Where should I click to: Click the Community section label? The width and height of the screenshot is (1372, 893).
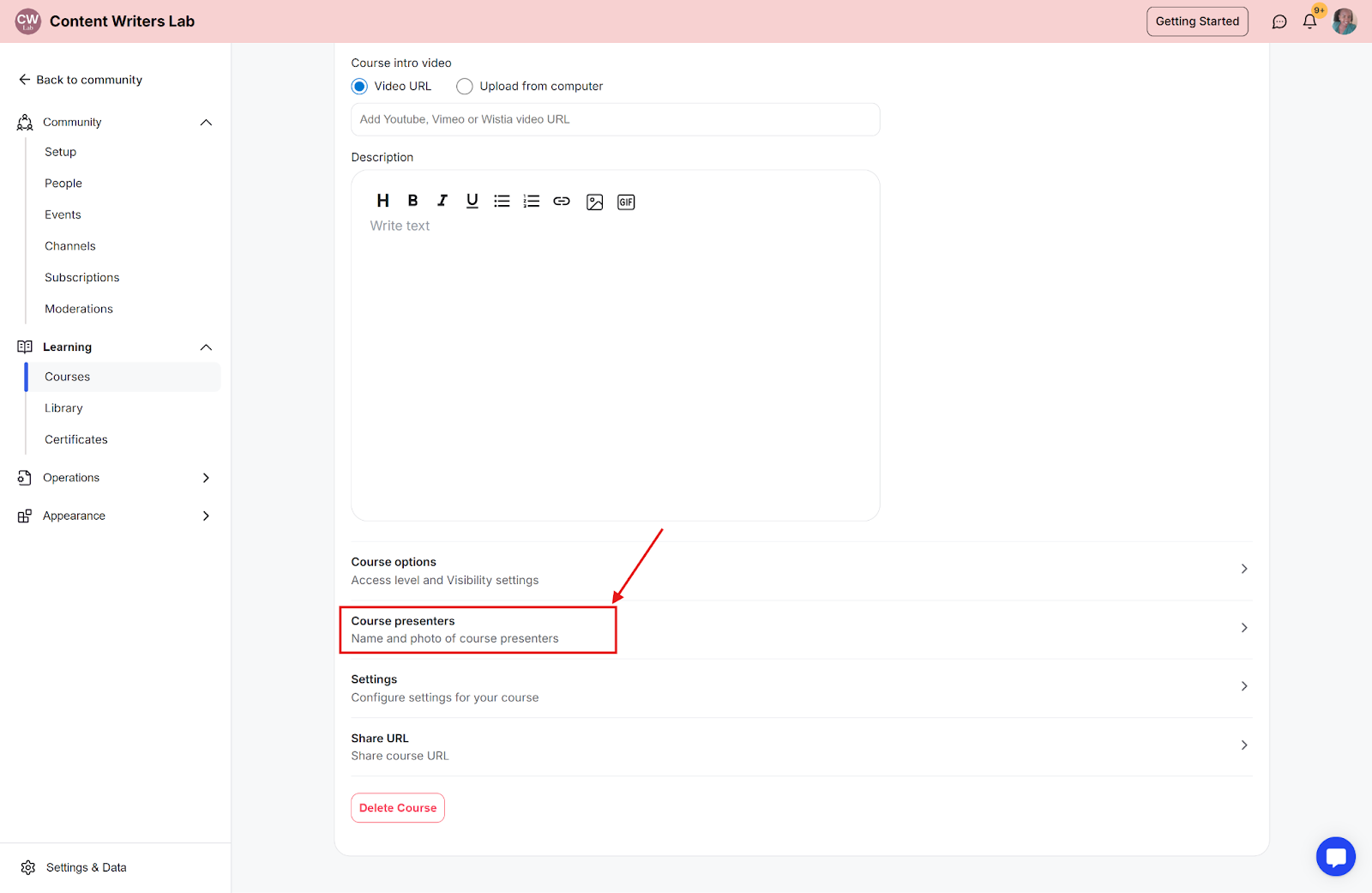coord(72,123)
